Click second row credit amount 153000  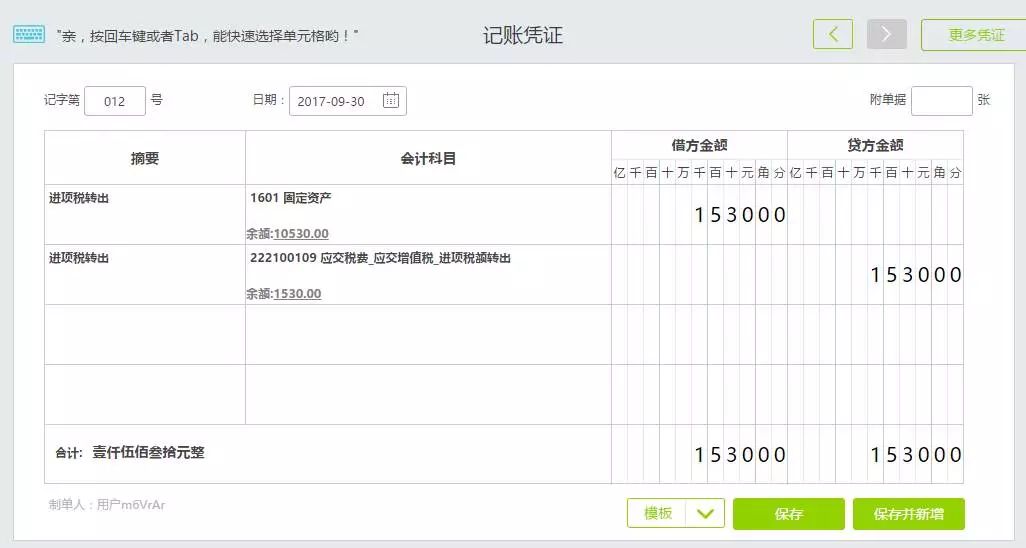click(916, 275)
